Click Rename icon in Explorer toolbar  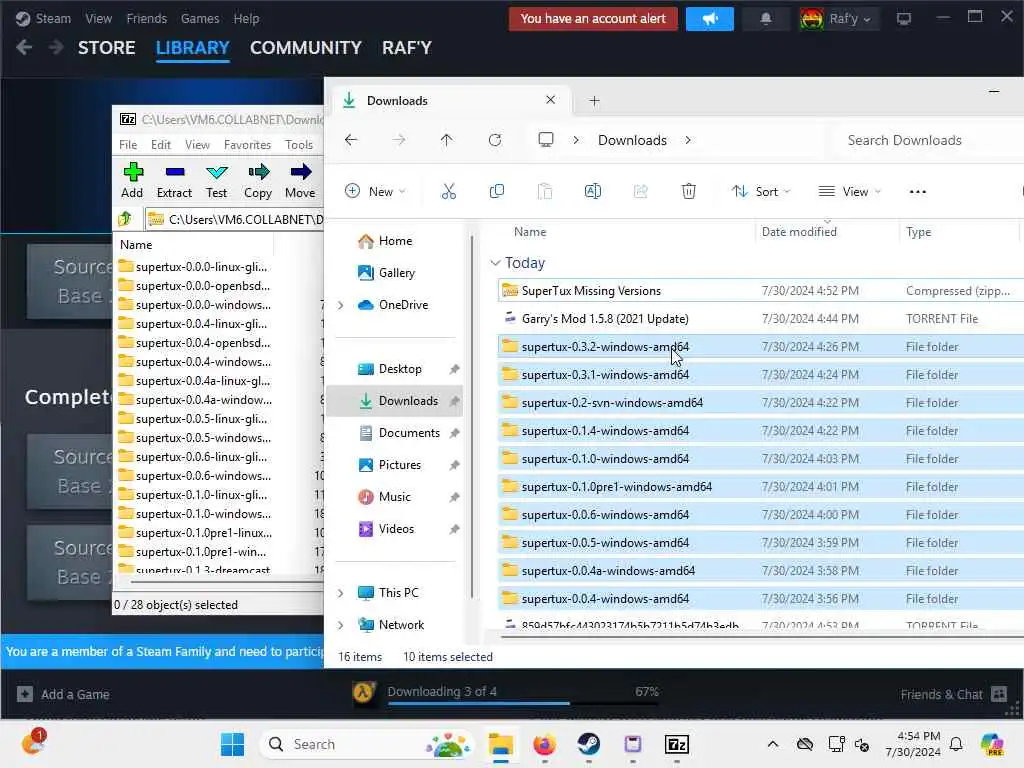(x=592, y=191)
